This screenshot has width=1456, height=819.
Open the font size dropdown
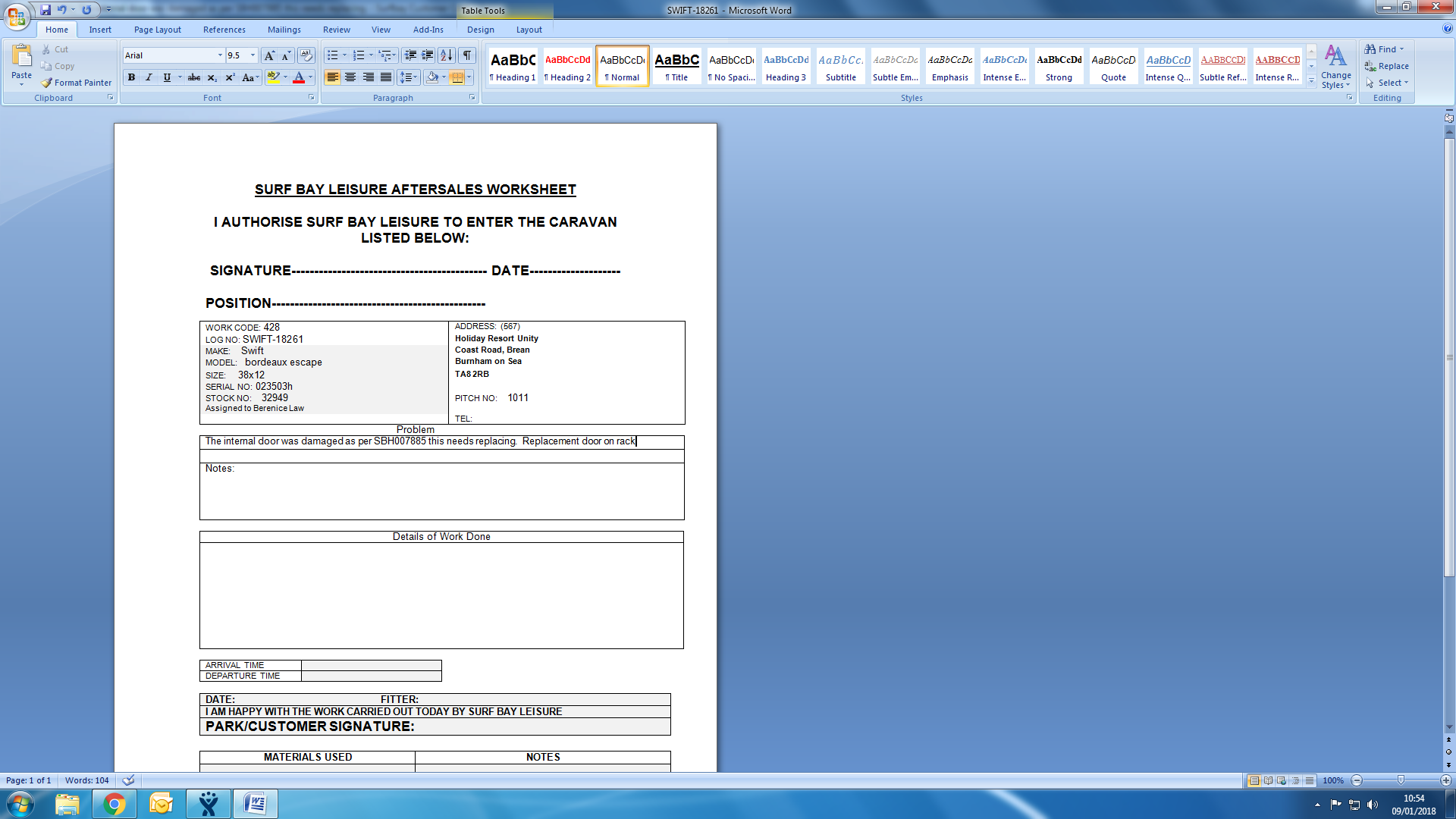pyautogui.click(x=253, y=55)
